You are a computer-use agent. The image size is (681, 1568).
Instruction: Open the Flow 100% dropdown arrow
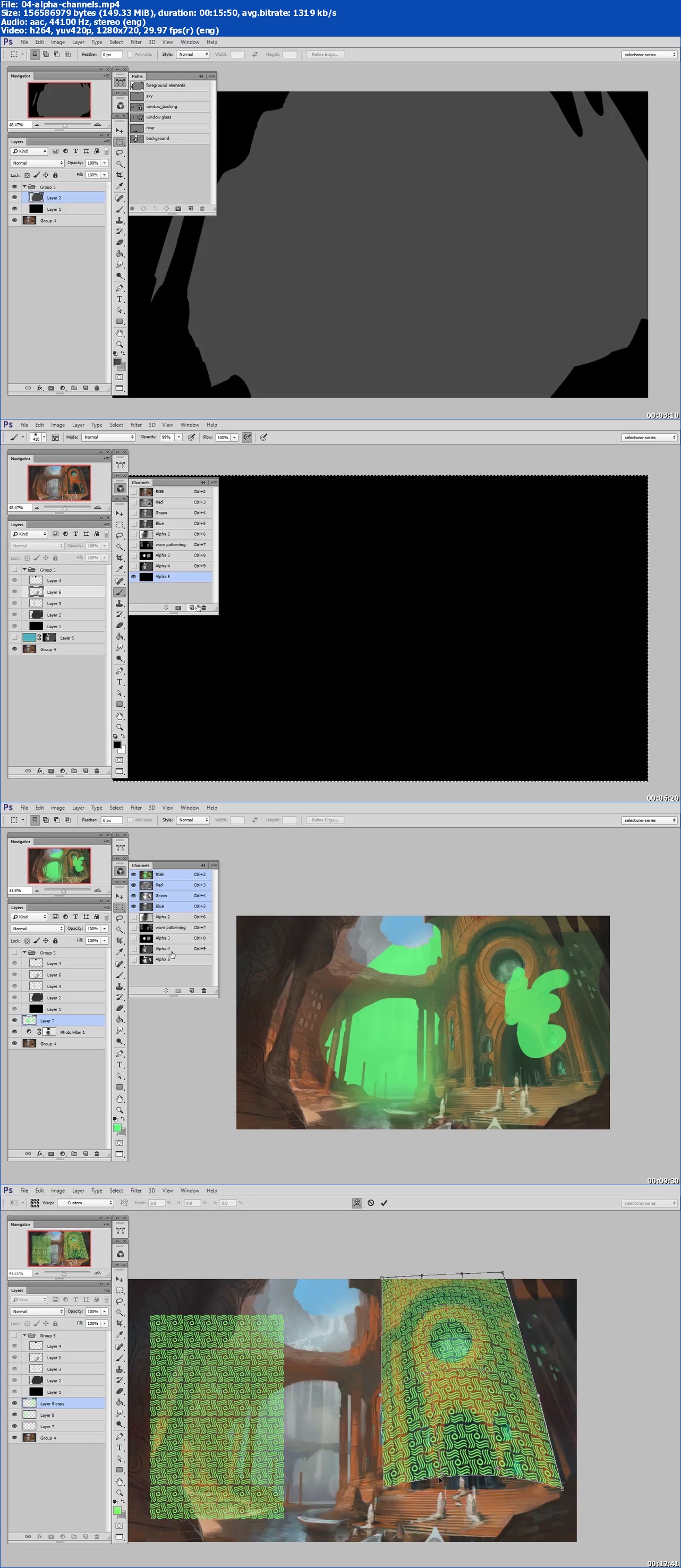point(234,437)
